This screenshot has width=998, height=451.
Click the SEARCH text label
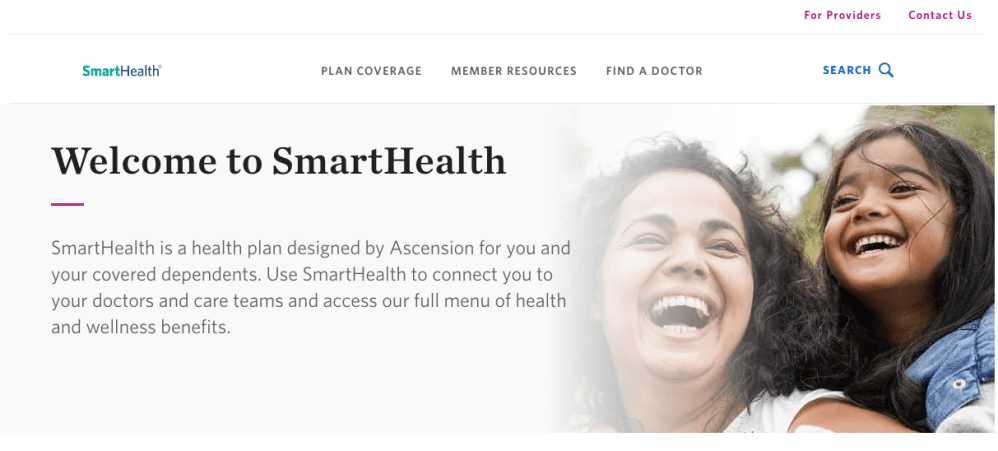(x=847, y=70)
